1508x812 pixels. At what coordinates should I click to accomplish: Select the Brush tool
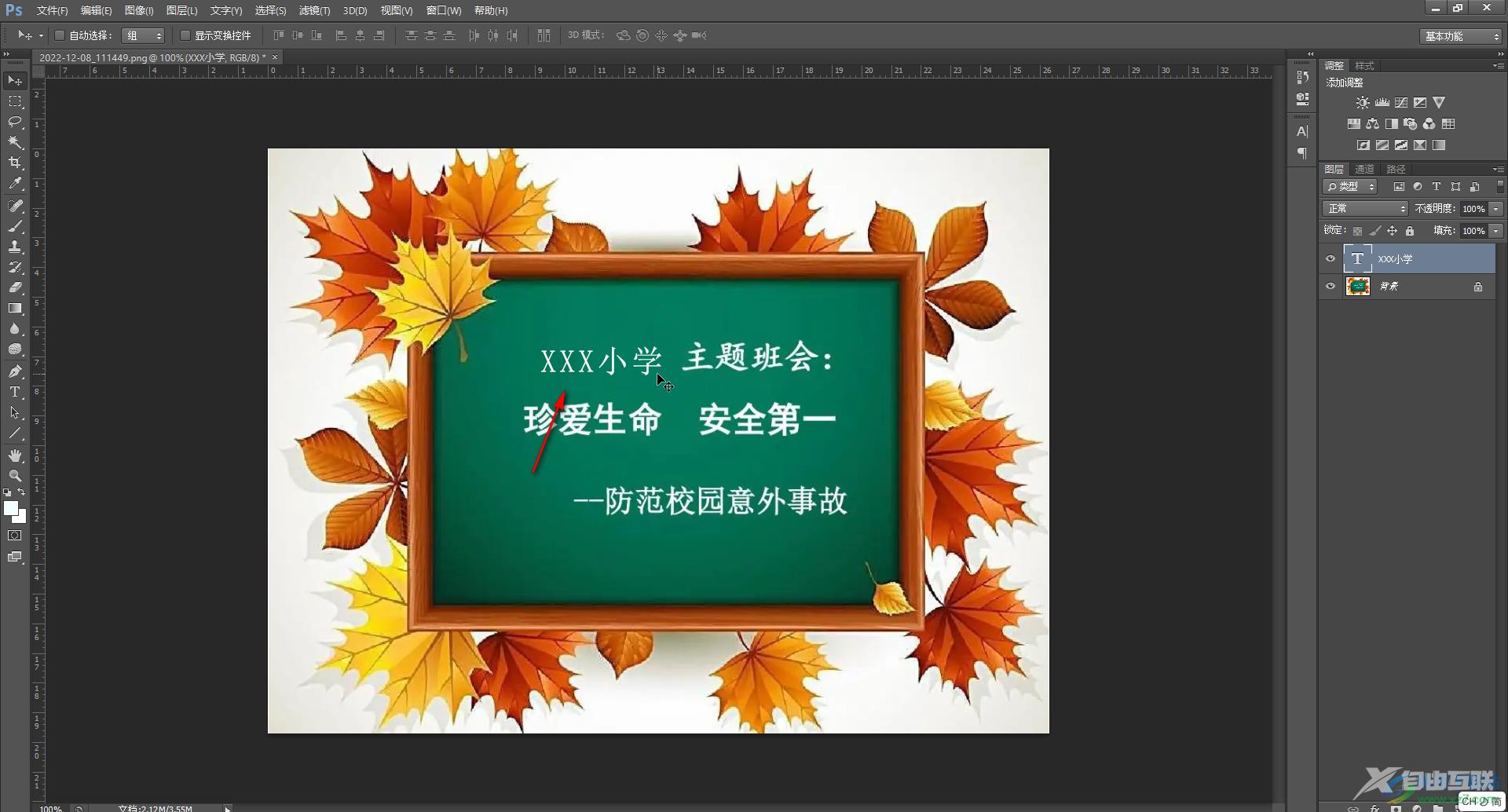tap(15, 226)
